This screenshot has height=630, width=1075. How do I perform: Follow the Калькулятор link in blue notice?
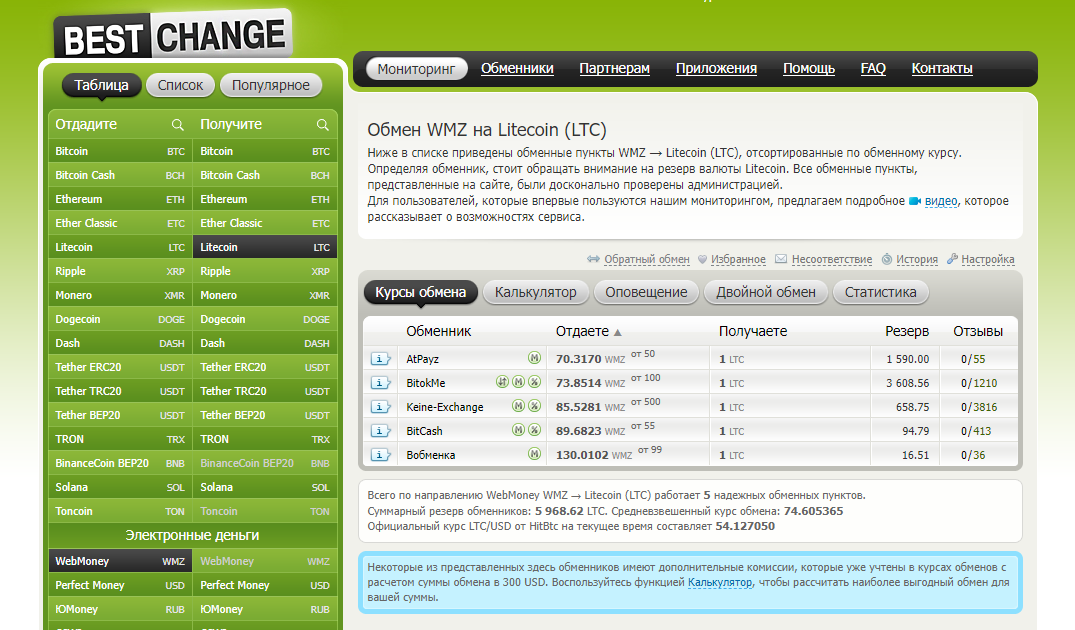(720, 583)
